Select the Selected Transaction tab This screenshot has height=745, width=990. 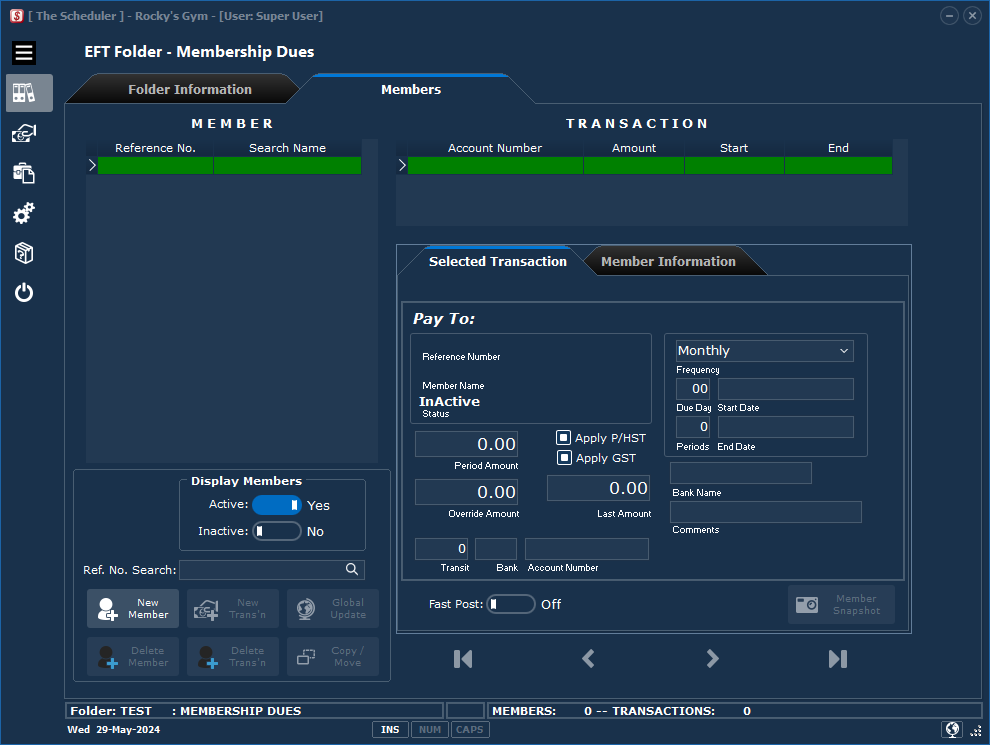click(498, 261)
